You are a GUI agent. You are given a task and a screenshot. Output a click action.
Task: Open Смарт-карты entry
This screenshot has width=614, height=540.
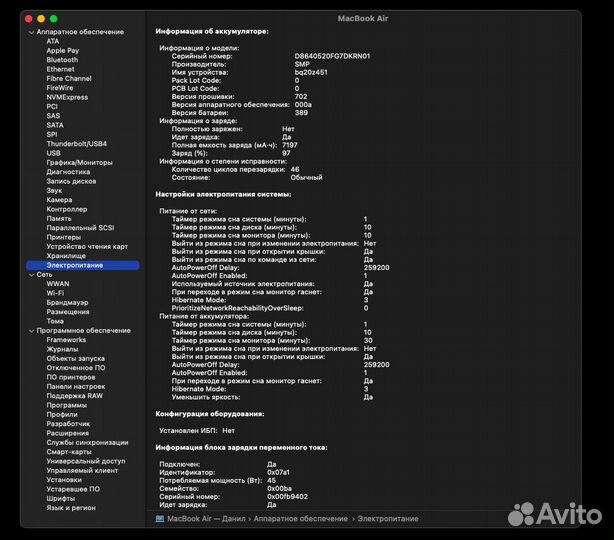tap(69, 452)
